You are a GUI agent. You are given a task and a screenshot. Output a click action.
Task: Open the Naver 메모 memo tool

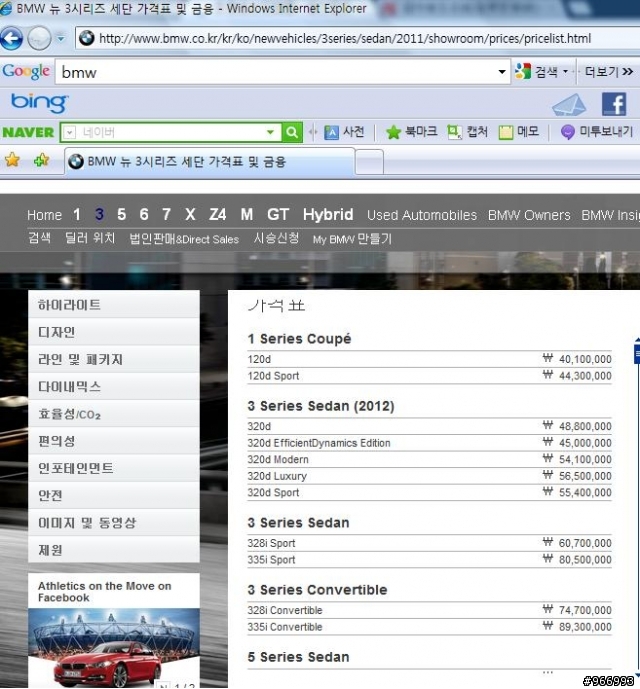click(519, 132)
